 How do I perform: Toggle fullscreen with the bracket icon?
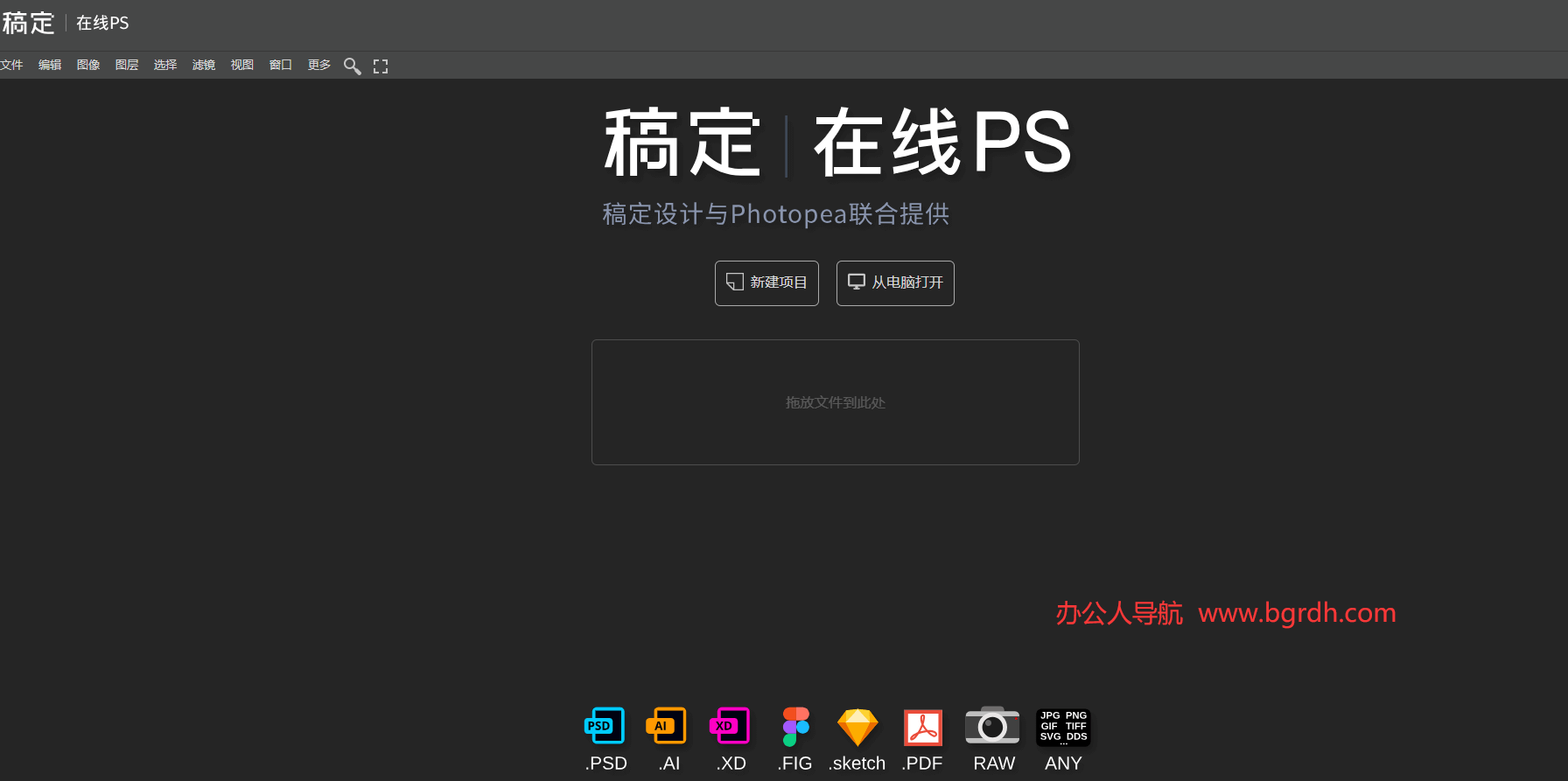coord(381,66)
